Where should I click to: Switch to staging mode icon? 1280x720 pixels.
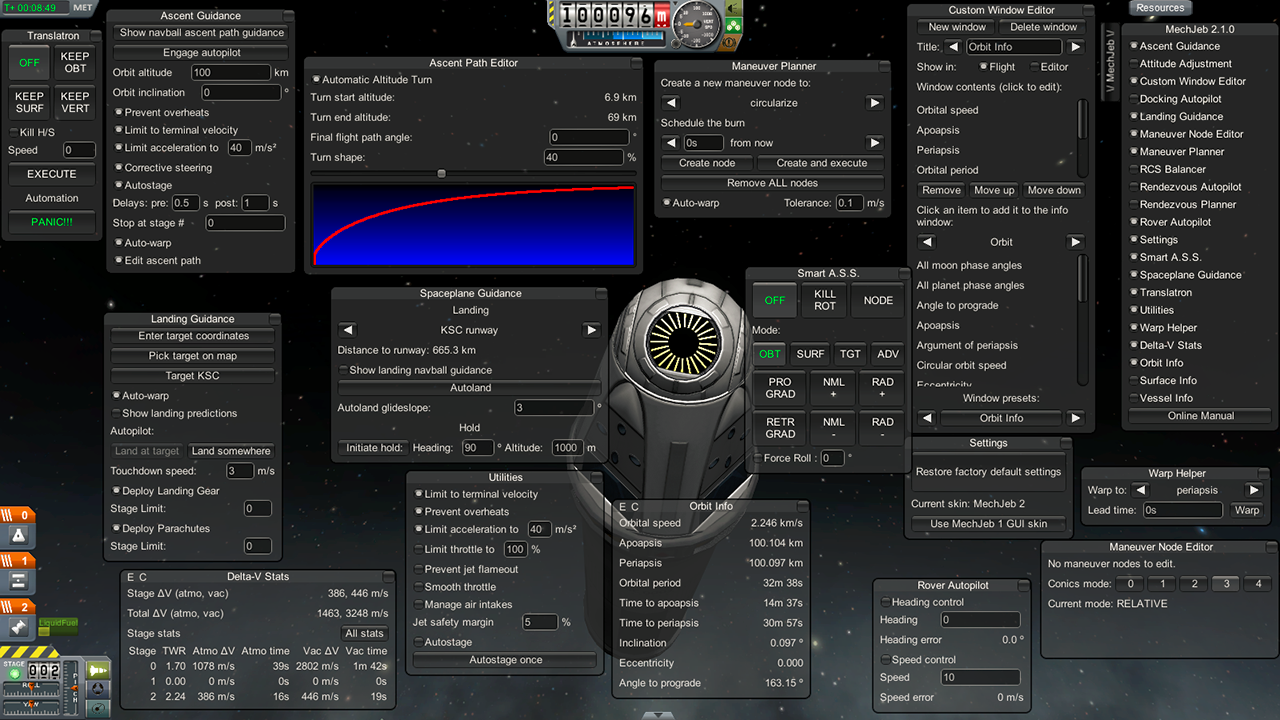click(99, 671)
